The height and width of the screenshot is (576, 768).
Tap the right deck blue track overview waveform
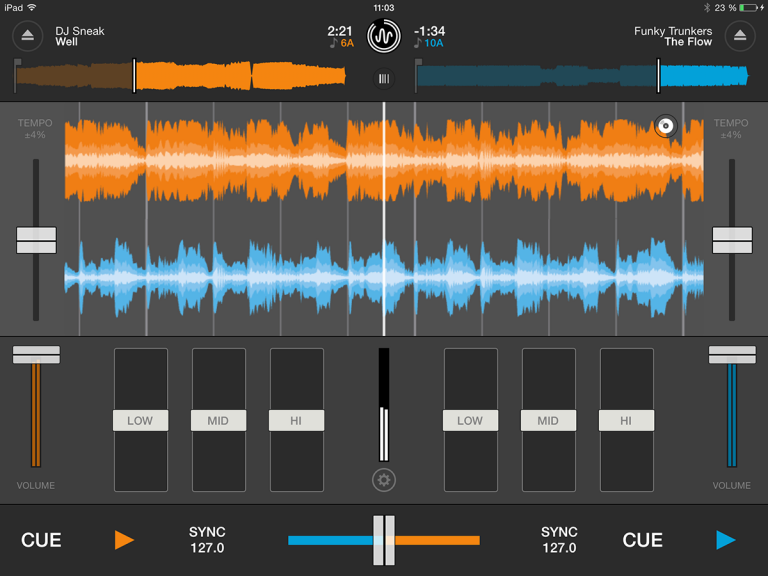point(583,76)
